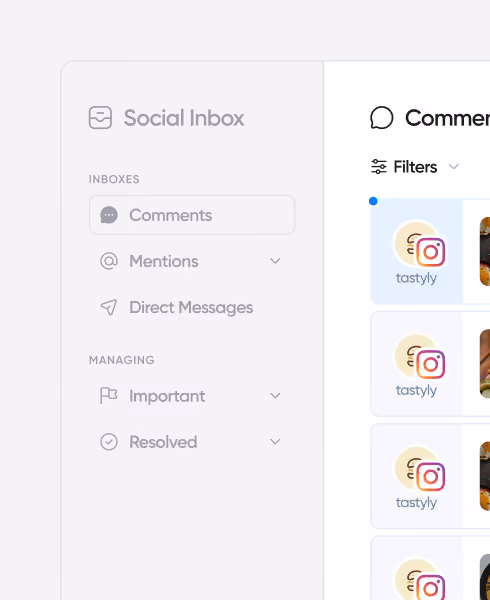Open the Resolved section

click(x=192, y=442)
